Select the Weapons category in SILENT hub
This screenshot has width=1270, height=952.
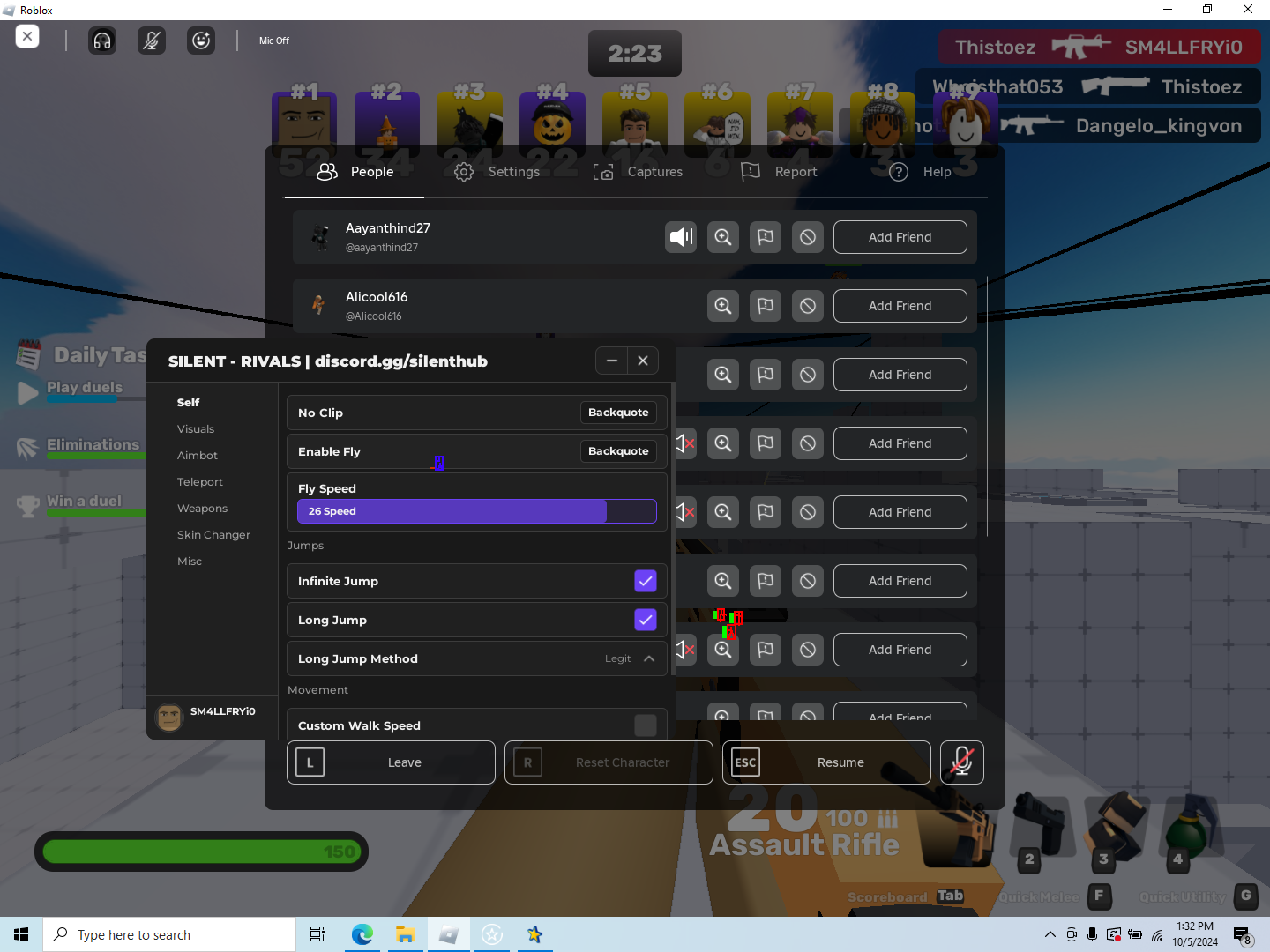point(202,509)
